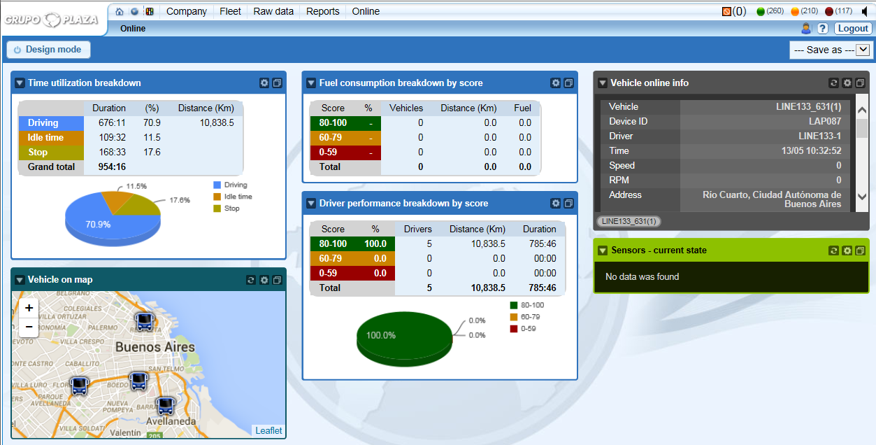Image resolution: width=876 pixels, height=445 pixels.
Task: Click the Grupo Plaza logo
Action: click(51, 20)
